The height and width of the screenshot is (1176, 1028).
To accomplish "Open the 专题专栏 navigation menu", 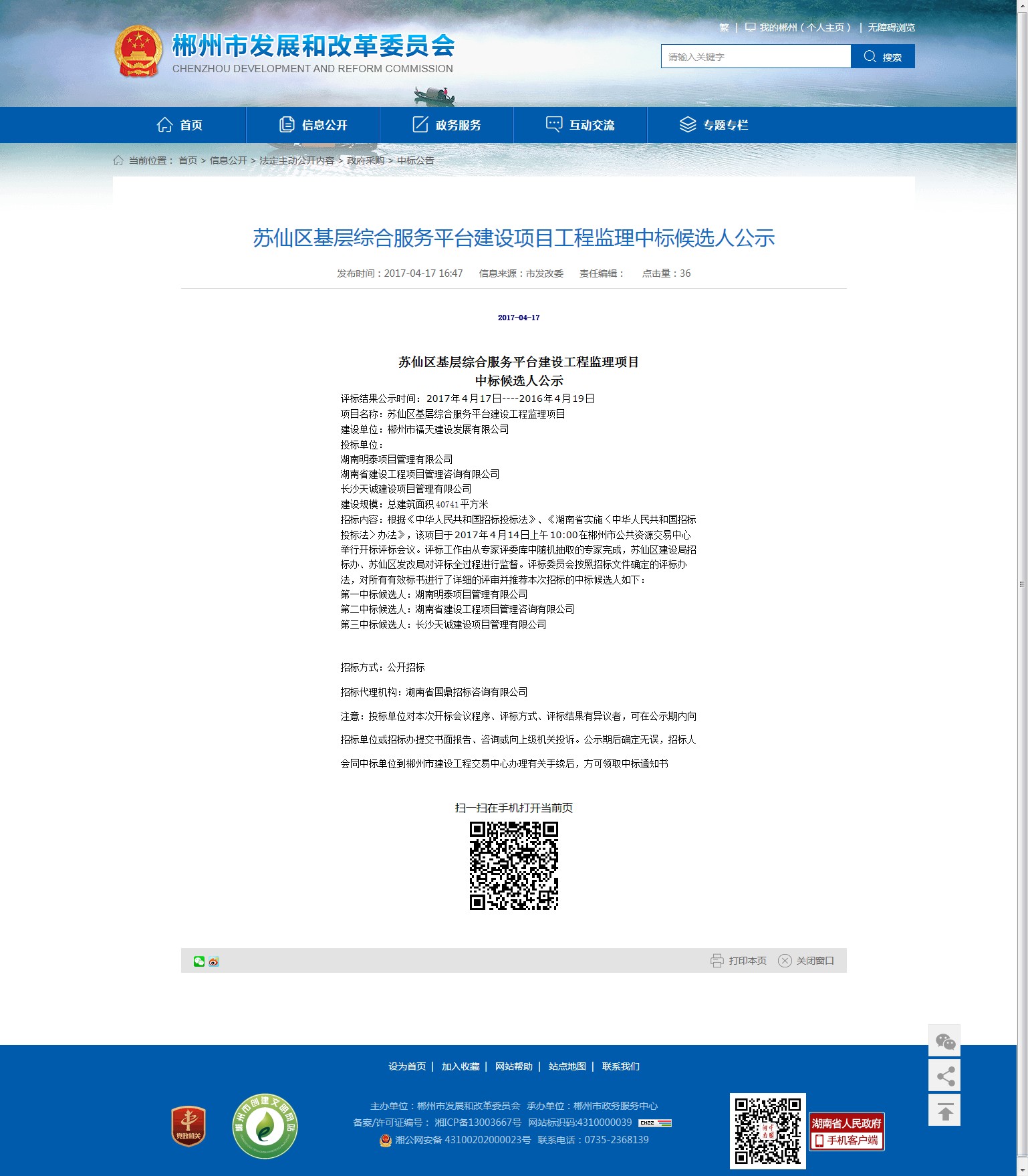I will (x=715, y=125).
